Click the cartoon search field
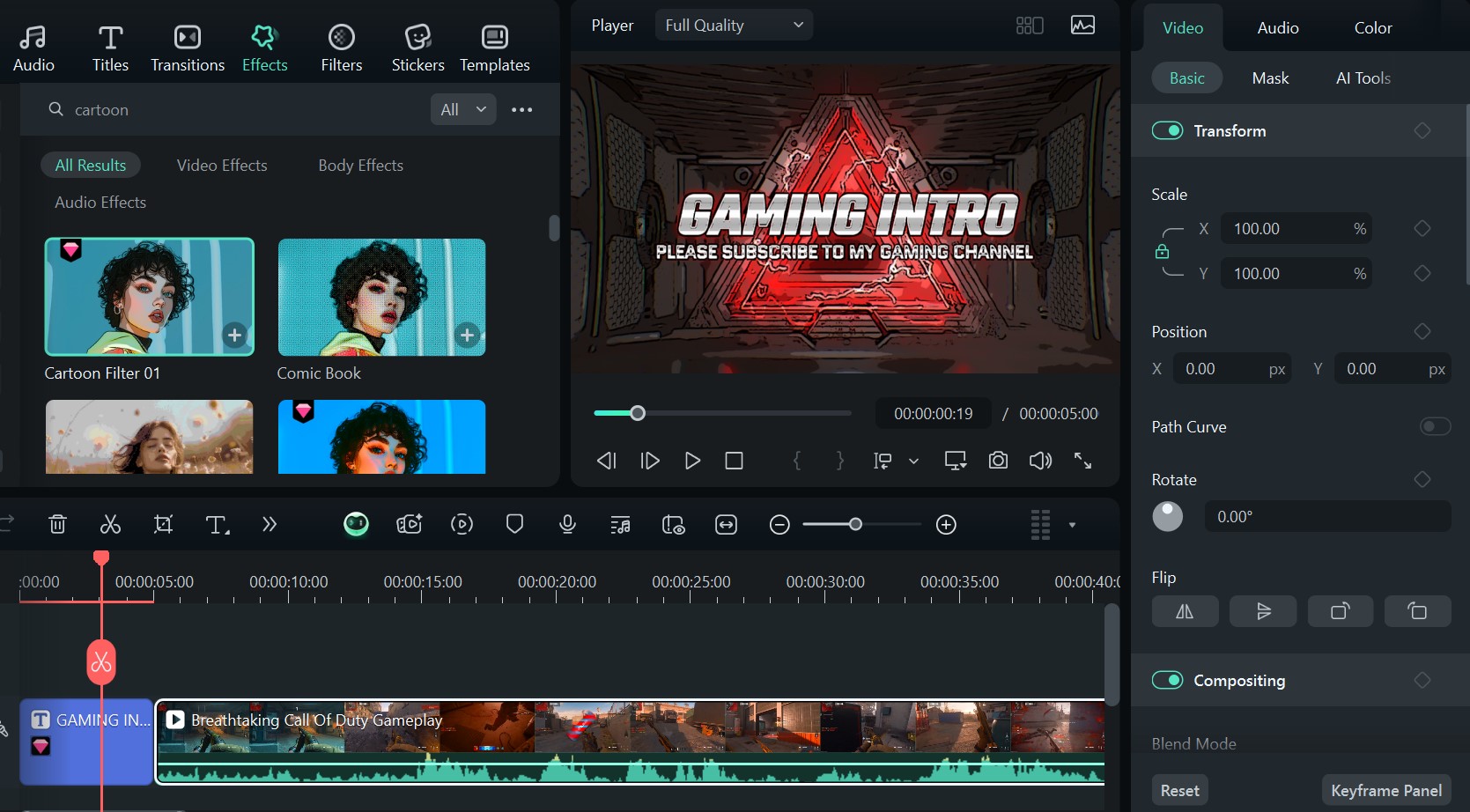 [x=233, y=109]
